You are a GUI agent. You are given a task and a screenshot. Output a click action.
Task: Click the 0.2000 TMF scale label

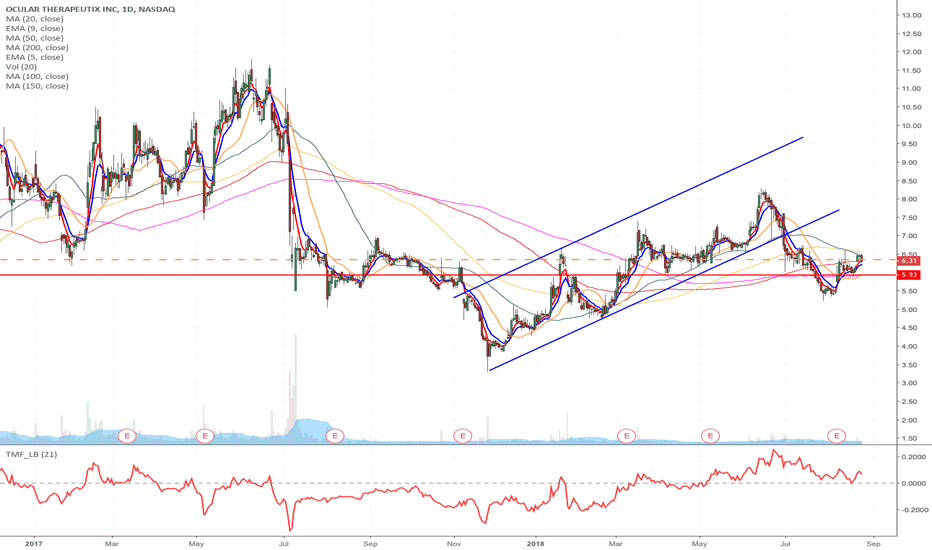[x=914, y=457]
